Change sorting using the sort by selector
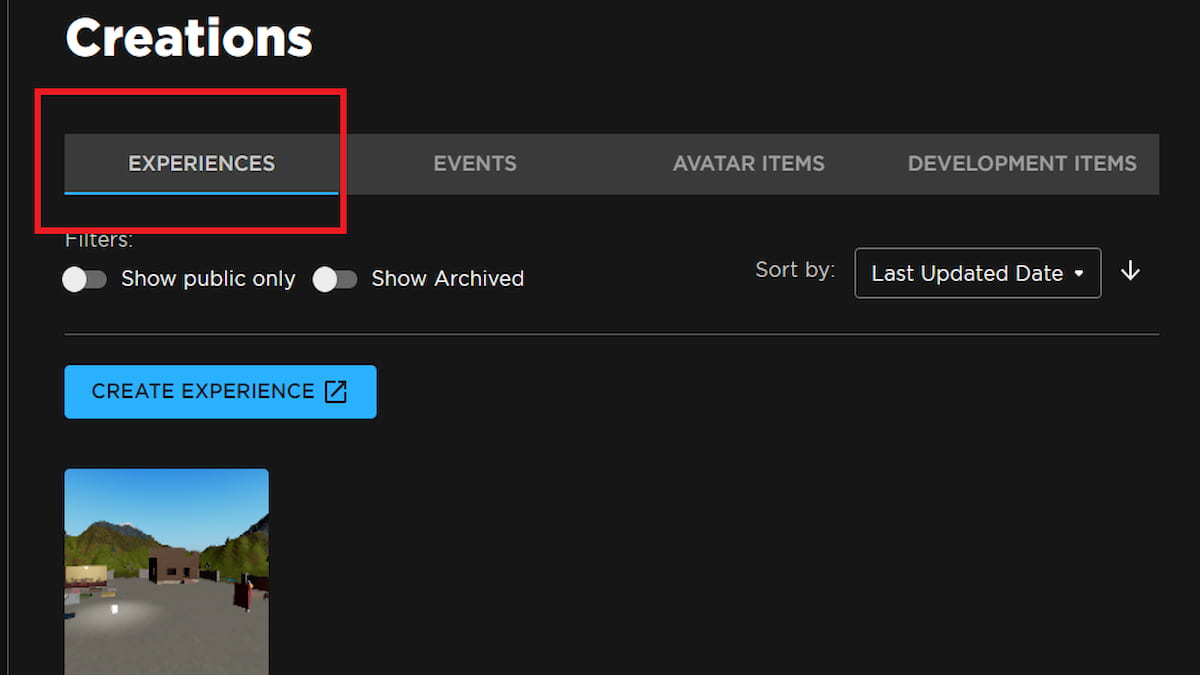Image resolution: width=1200 pixels, height=675 pixels. 977,273
